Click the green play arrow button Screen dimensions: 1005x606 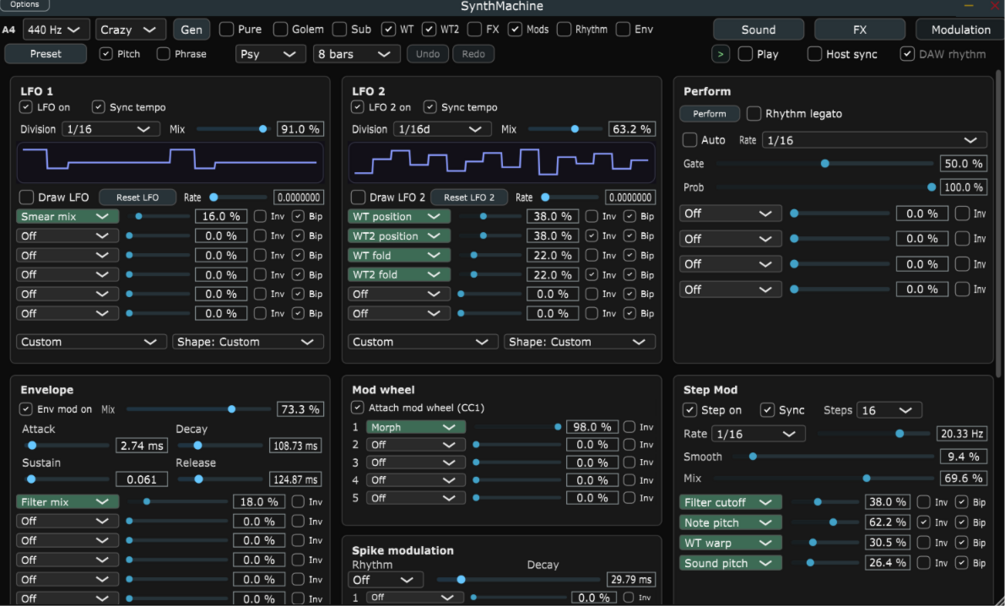coord(720,54)
